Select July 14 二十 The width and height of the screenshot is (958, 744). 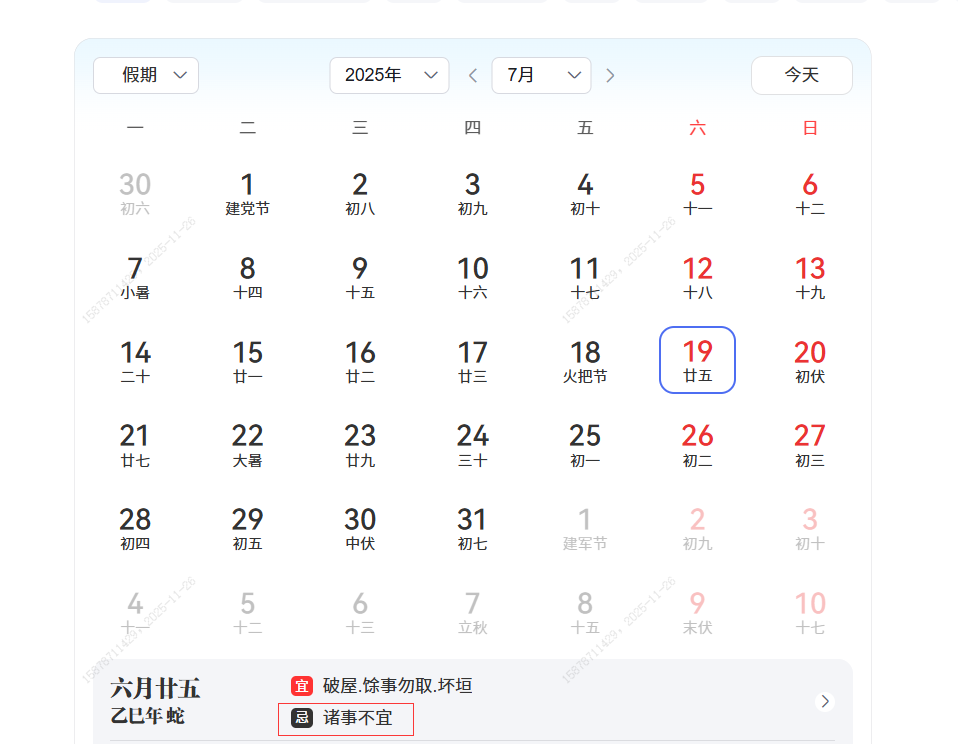[135, 360]
